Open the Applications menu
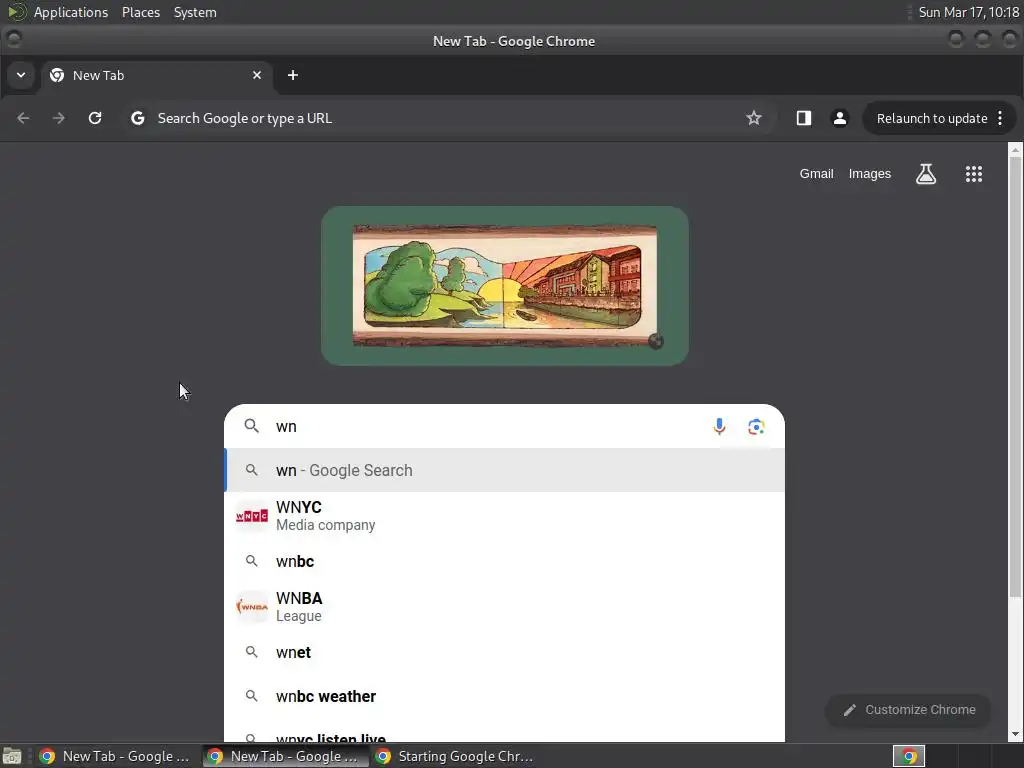The image size is (1024, 768). click(x=71, y=12)
